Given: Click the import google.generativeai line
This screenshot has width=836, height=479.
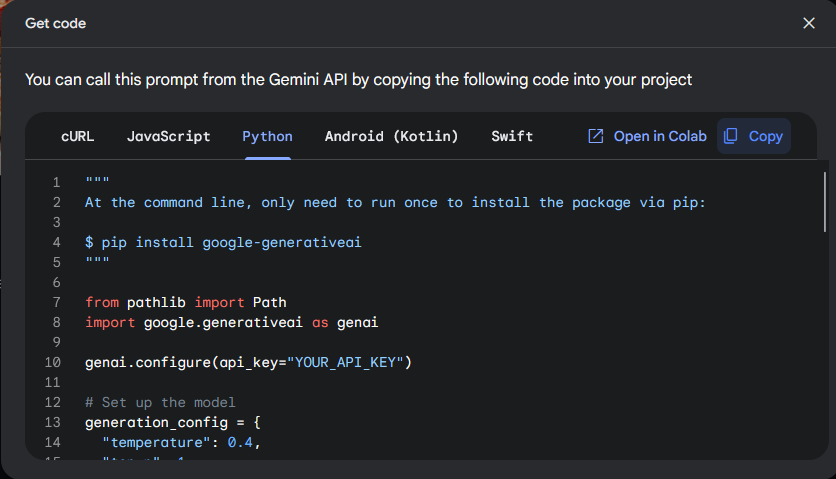Looking at the screenshot, I should pyautogui.click(x=231, y=322).
